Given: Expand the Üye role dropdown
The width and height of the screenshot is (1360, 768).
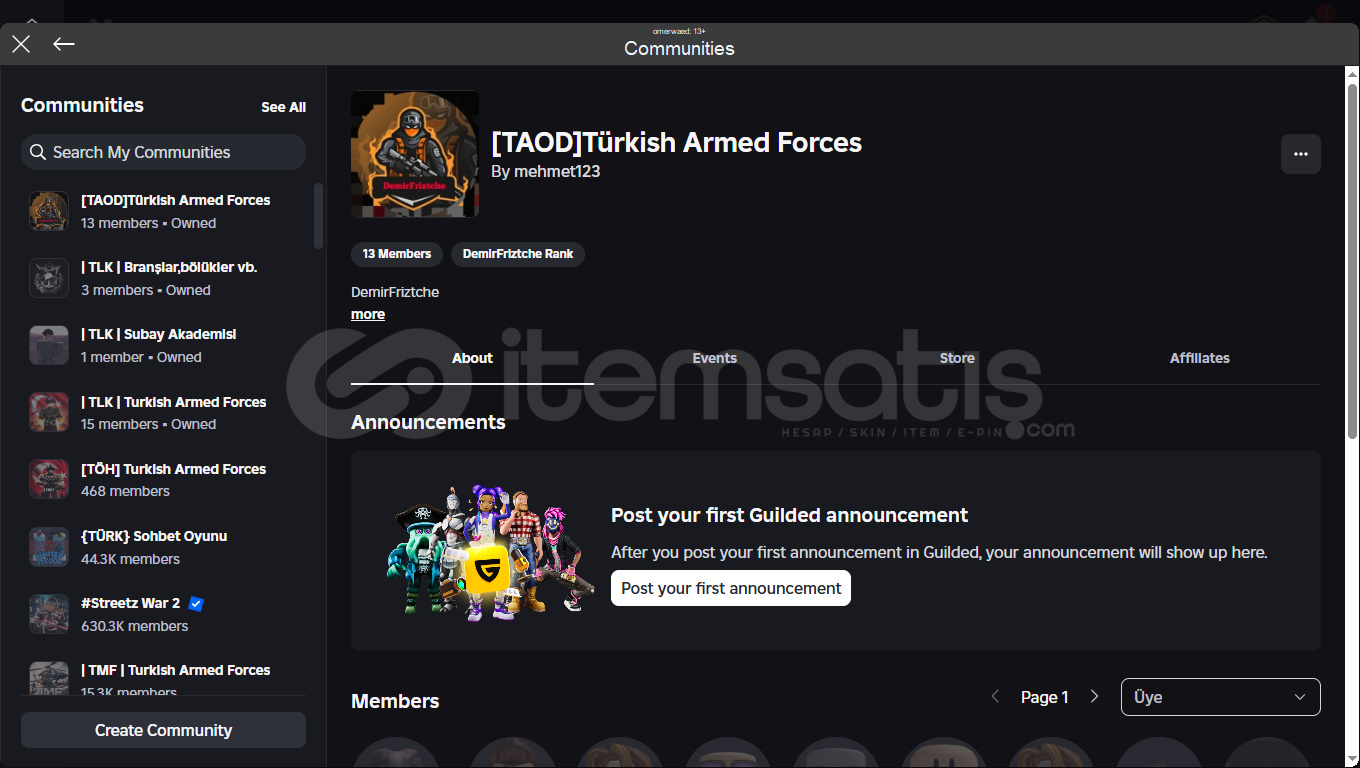Looking at the screenshot, I should [1221, 697].
